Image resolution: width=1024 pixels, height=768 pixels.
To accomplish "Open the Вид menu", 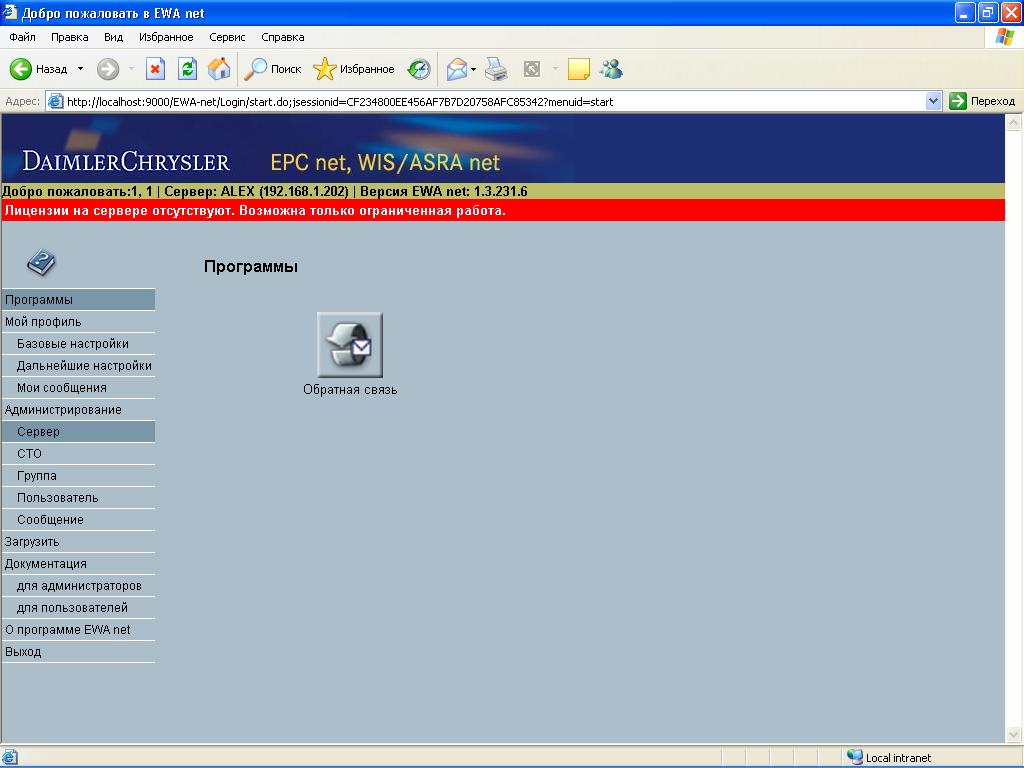I will (x=114, y=37).
